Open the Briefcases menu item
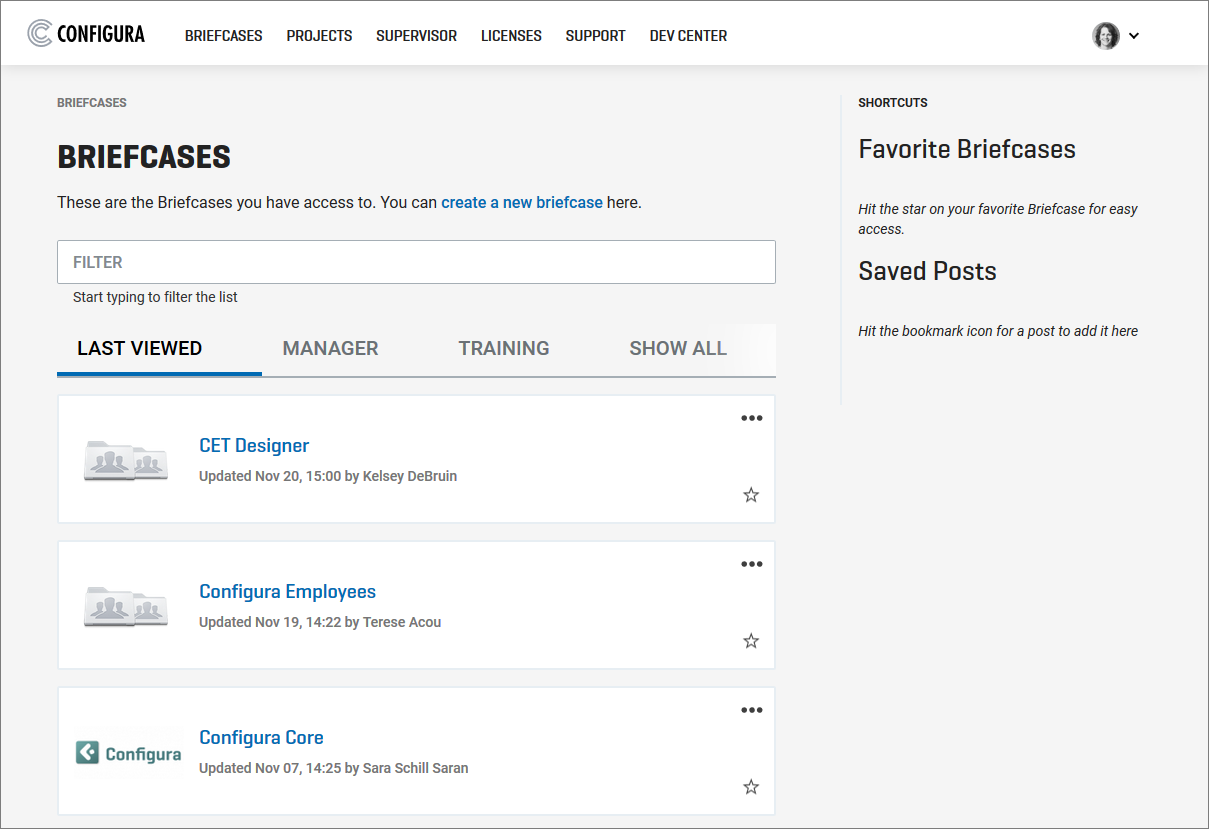1209x829 pixels. click(x=224, y=36)
